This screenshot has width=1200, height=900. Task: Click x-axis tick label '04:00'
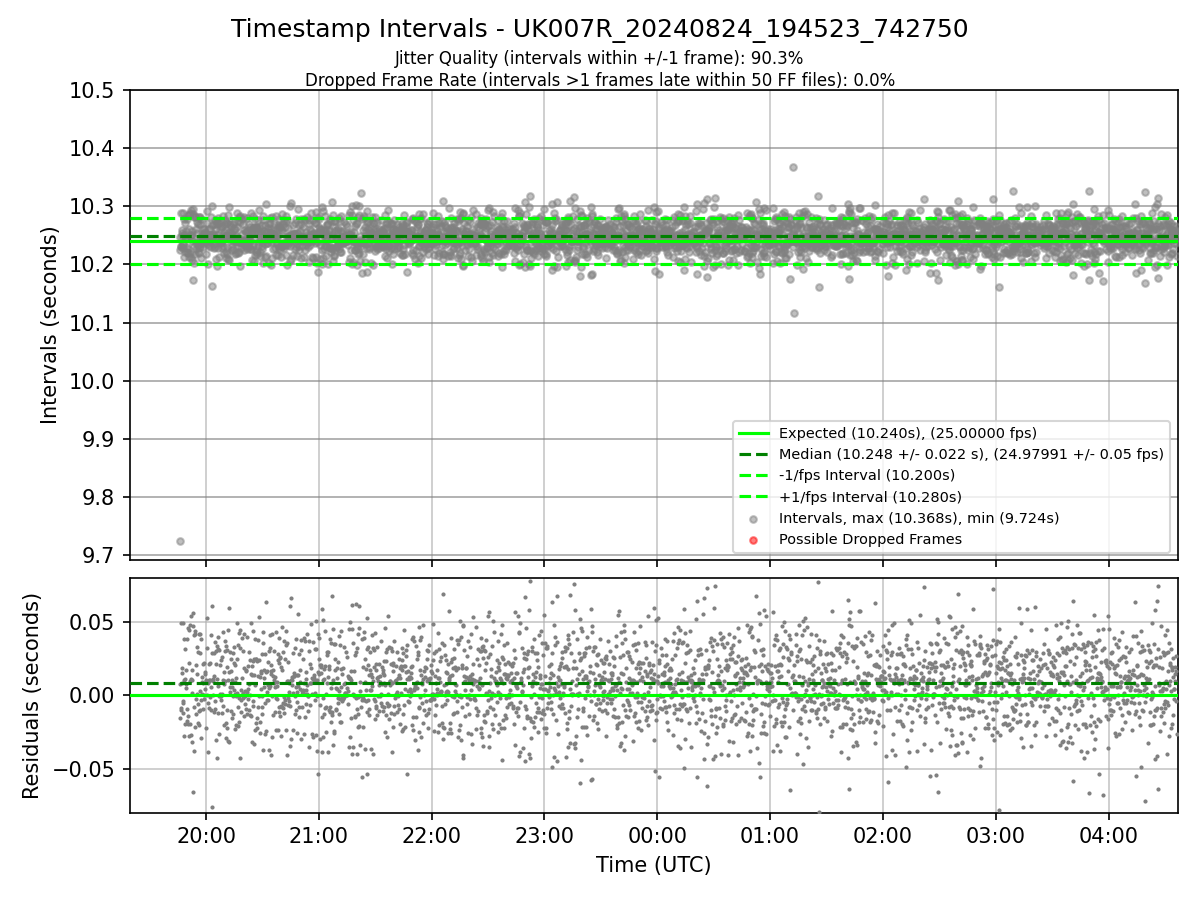point(1109,835)
